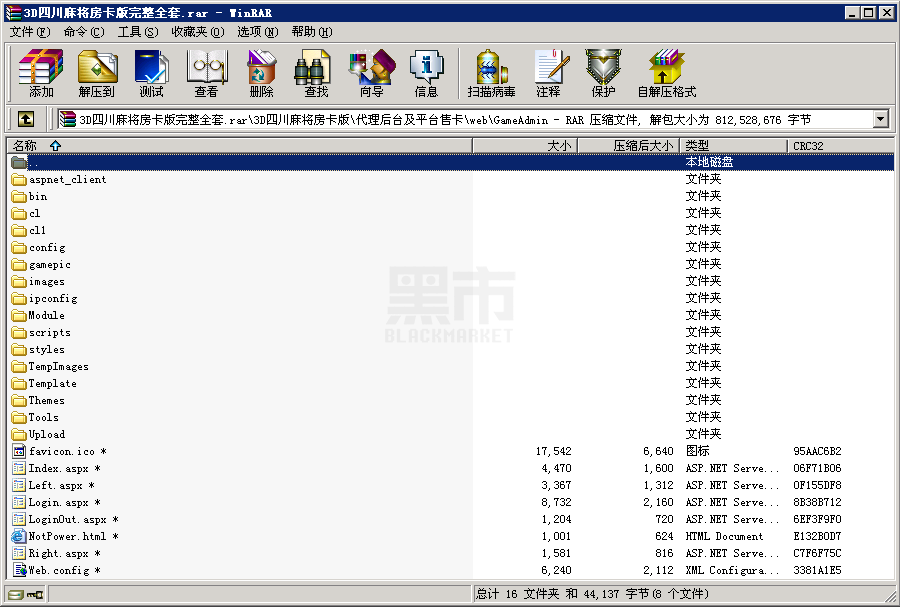Image resolution: width=900 pixels, height=607 pixels.
Task: Click the Index.aspx file icon
Action: point(19,468)
